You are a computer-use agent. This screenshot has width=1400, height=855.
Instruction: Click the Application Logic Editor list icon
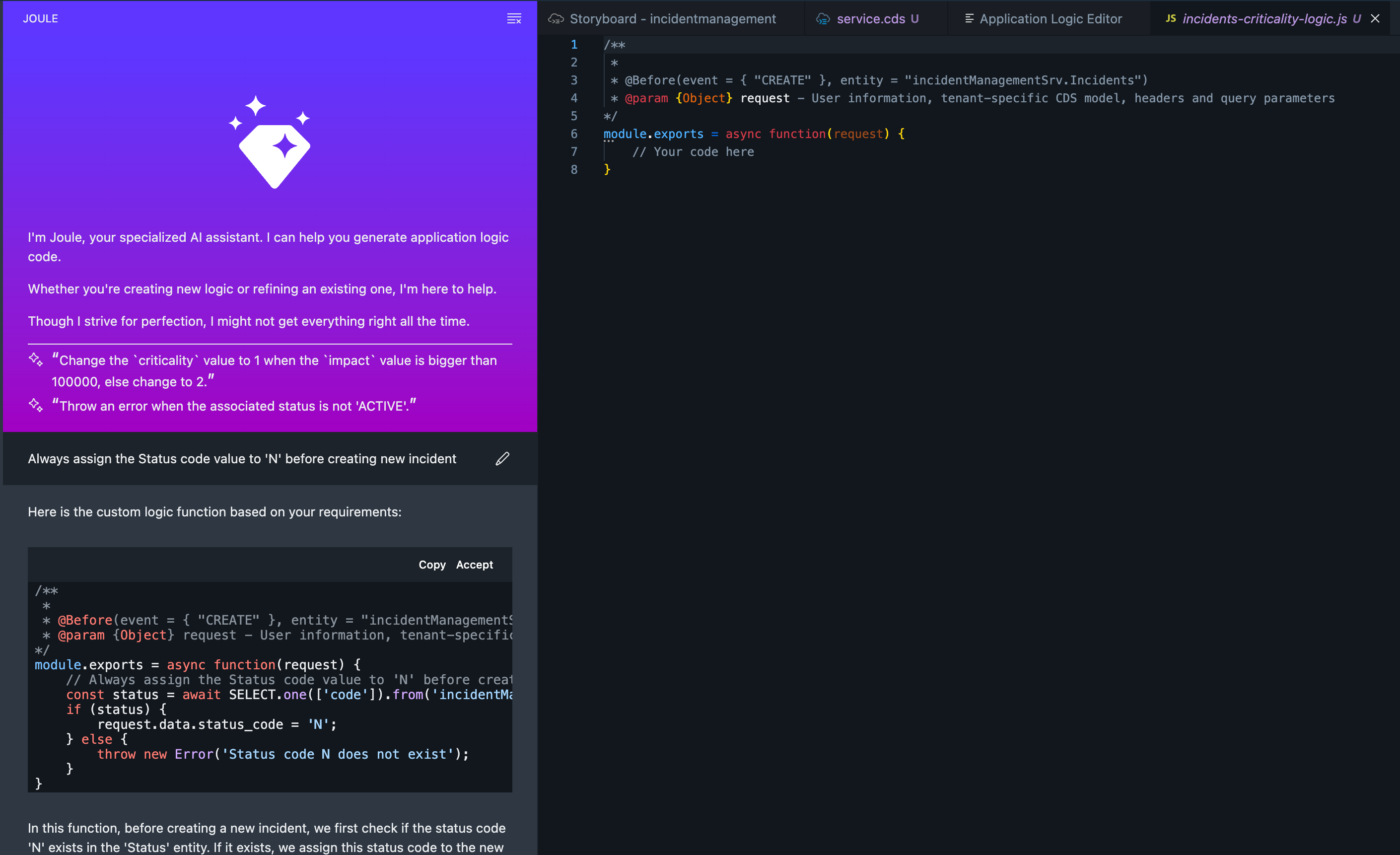point(969,19)
